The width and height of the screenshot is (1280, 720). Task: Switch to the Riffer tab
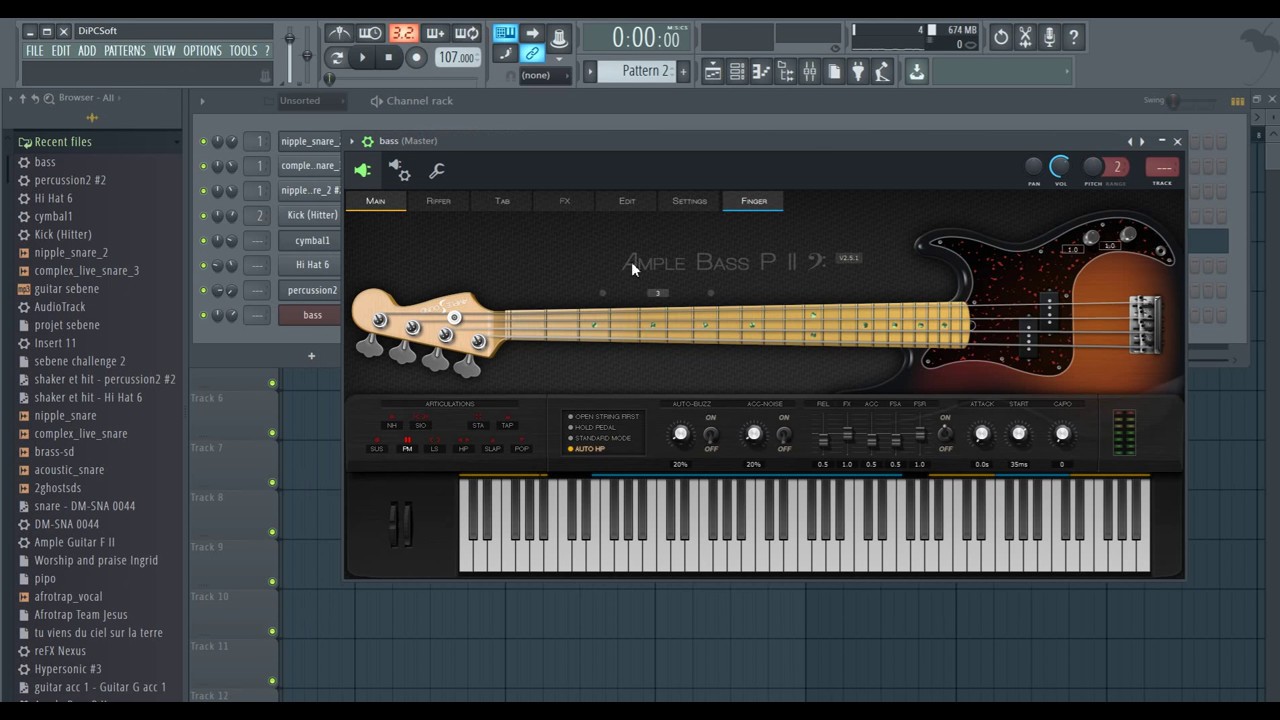pyautogui.click(x=438, y=201)
